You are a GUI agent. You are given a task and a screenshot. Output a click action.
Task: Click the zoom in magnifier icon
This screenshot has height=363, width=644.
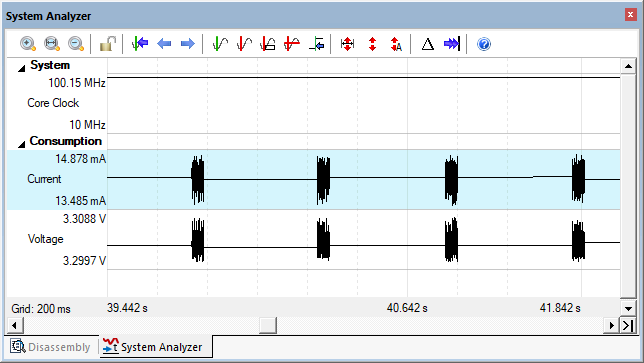click(x=28, y=44)
